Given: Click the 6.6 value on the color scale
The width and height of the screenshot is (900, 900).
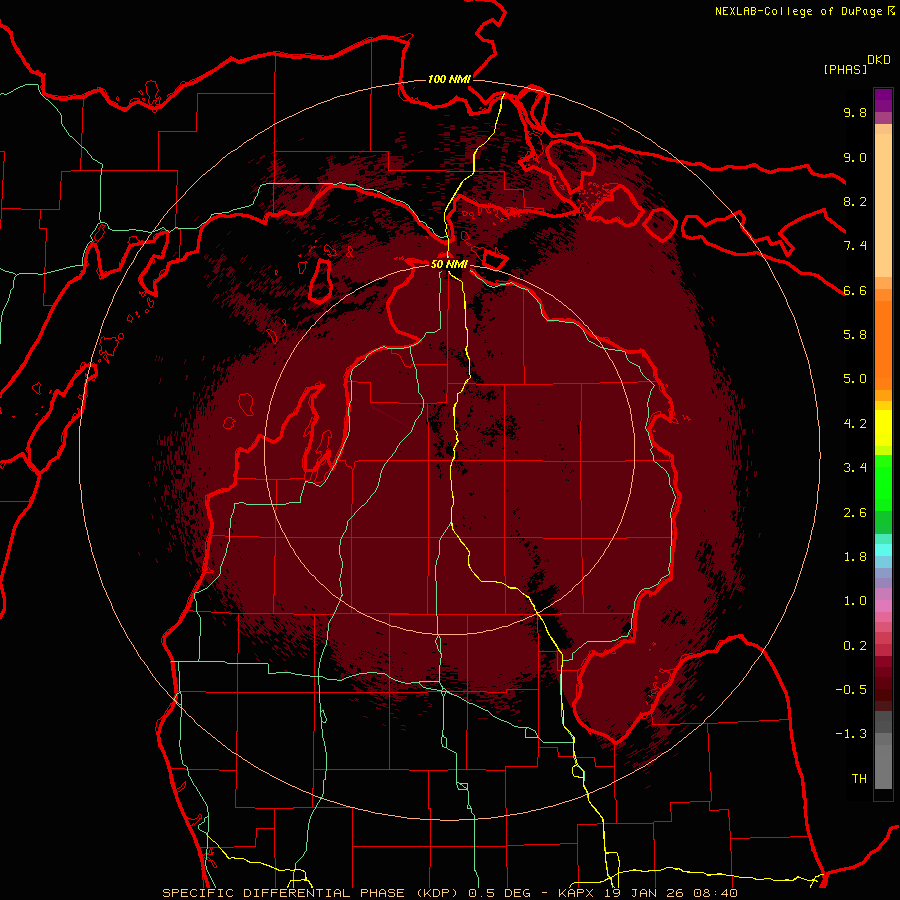Looking at the screenshot, I should click(x=855, y=290).
